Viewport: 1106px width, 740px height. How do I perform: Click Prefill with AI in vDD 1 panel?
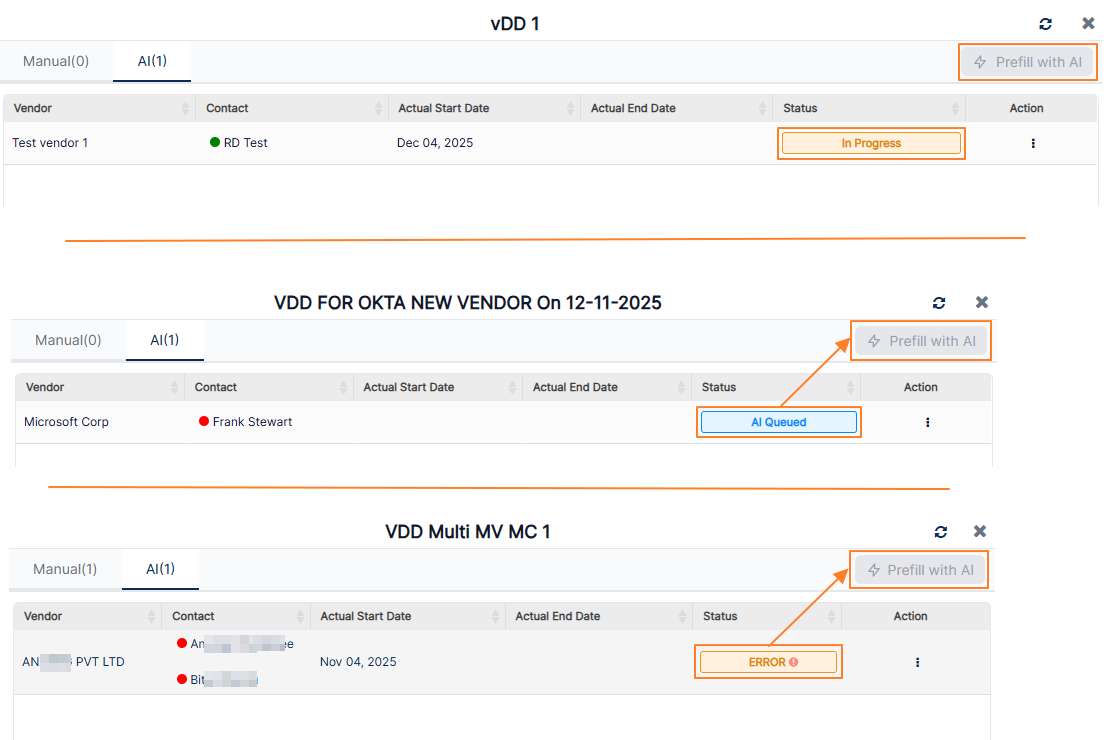click(x=1027, y=62)
